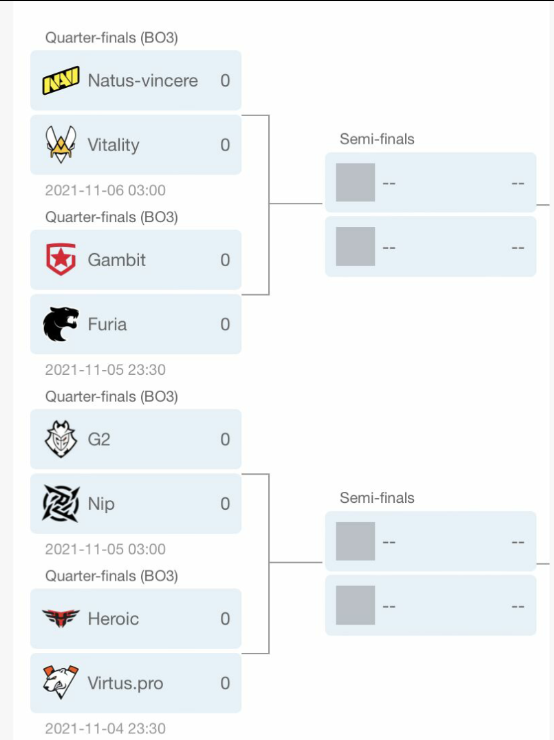Click the Vitality bee logo

coord(61,144)
